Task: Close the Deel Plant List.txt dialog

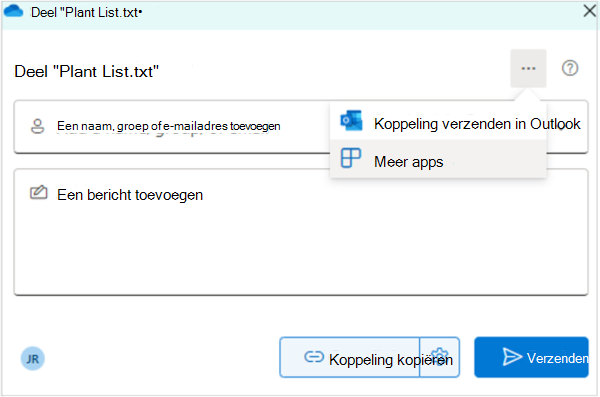Action: click(589, 11)
